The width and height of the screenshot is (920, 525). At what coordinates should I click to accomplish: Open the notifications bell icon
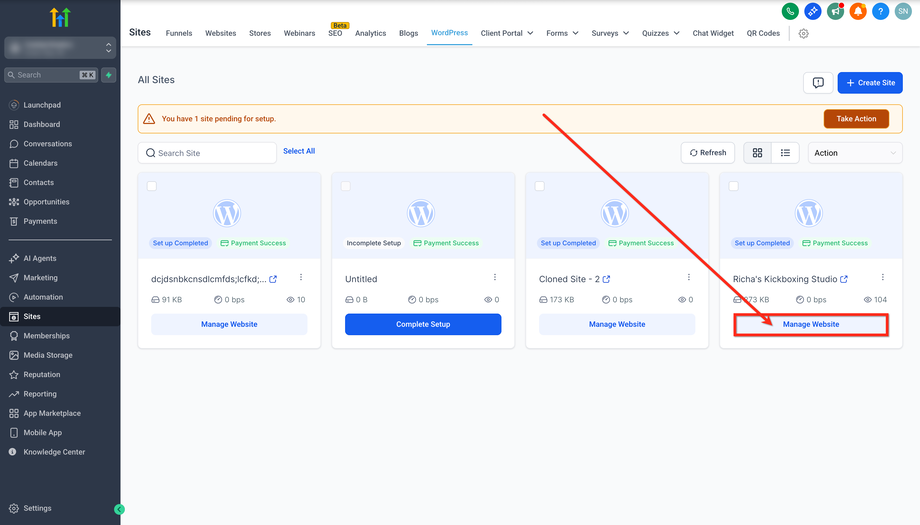(x=858, y=11)
